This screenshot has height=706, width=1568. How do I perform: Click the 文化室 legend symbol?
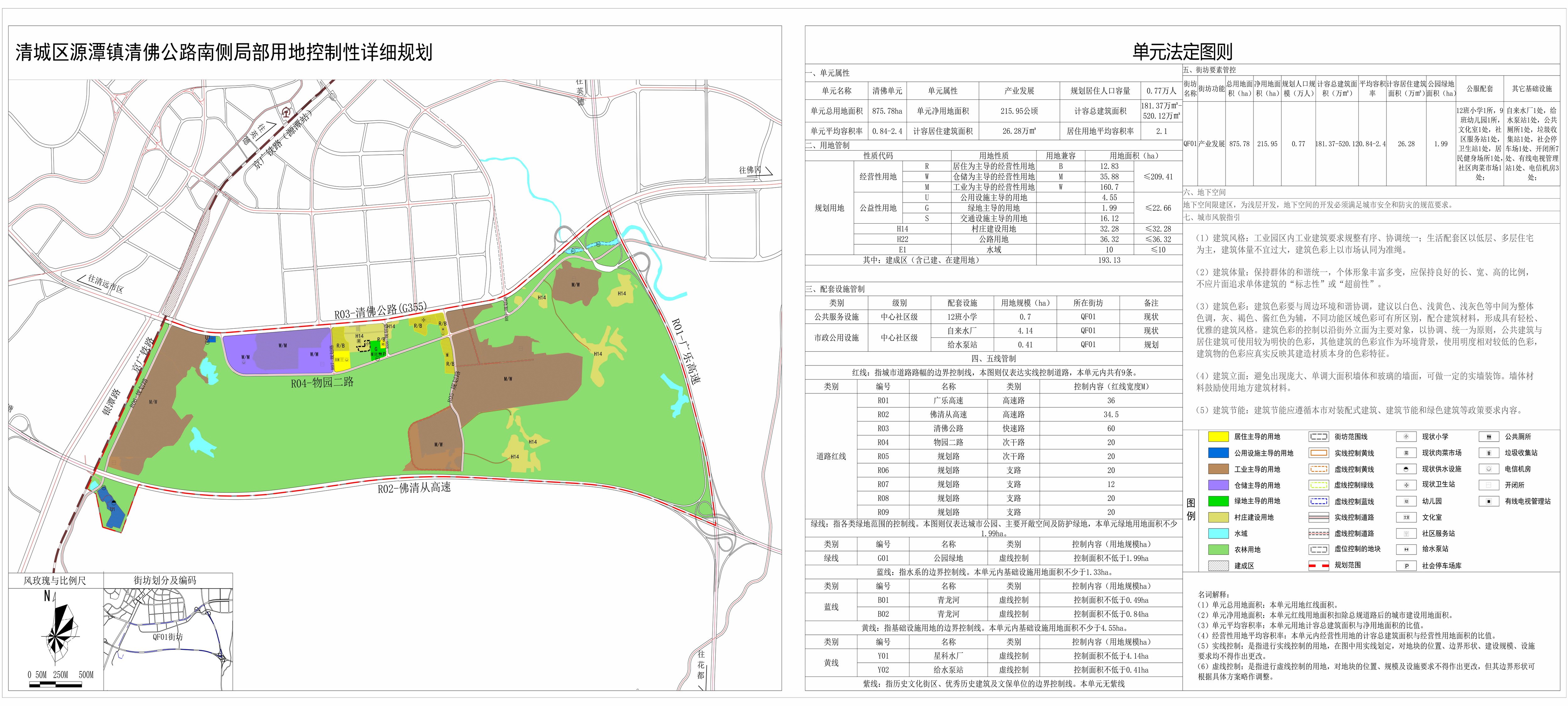[1406, 517]
